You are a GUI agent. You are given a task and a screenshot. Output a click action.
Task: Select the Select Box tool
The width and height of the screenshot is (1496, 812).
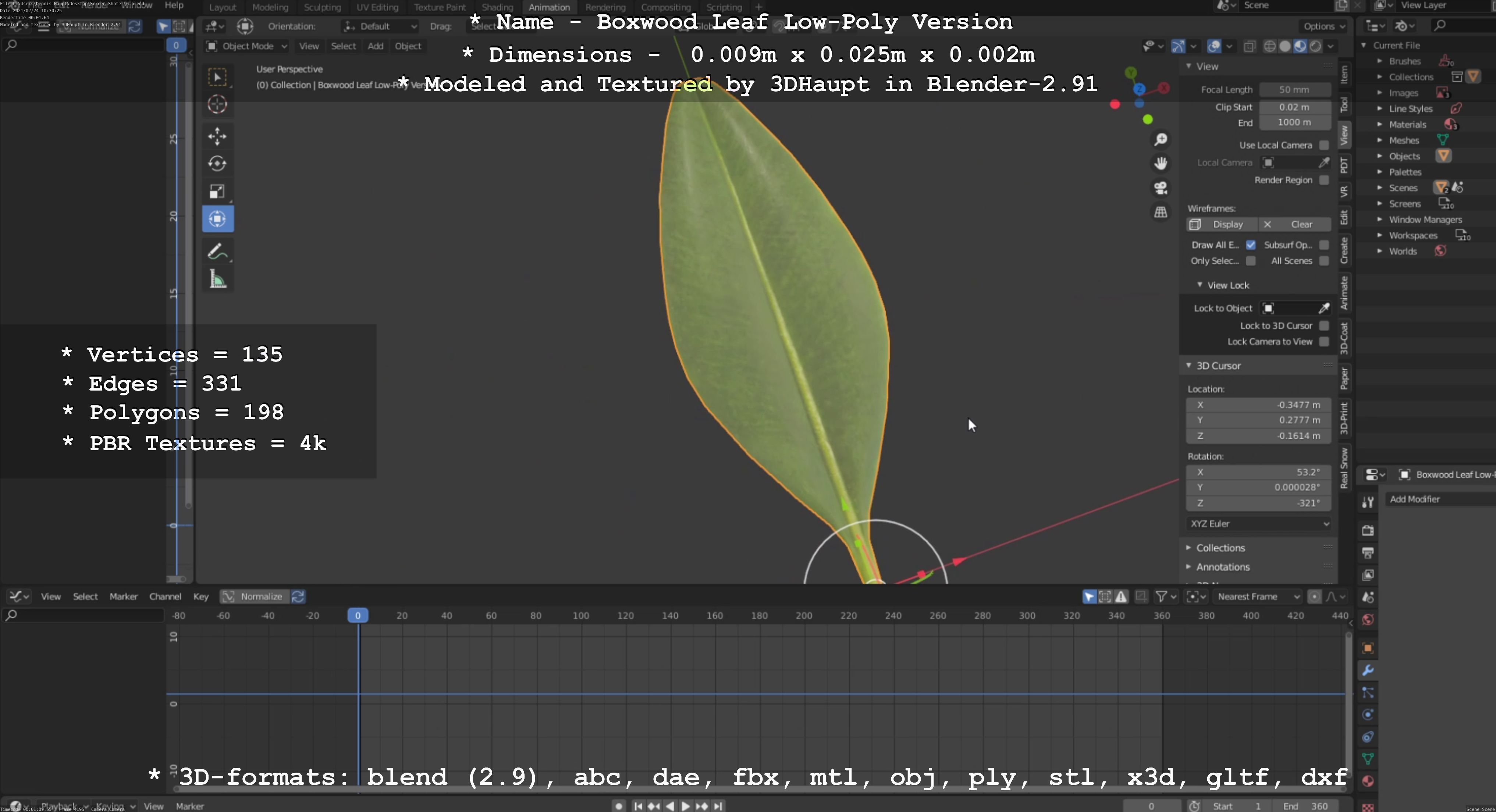point(218,77)
